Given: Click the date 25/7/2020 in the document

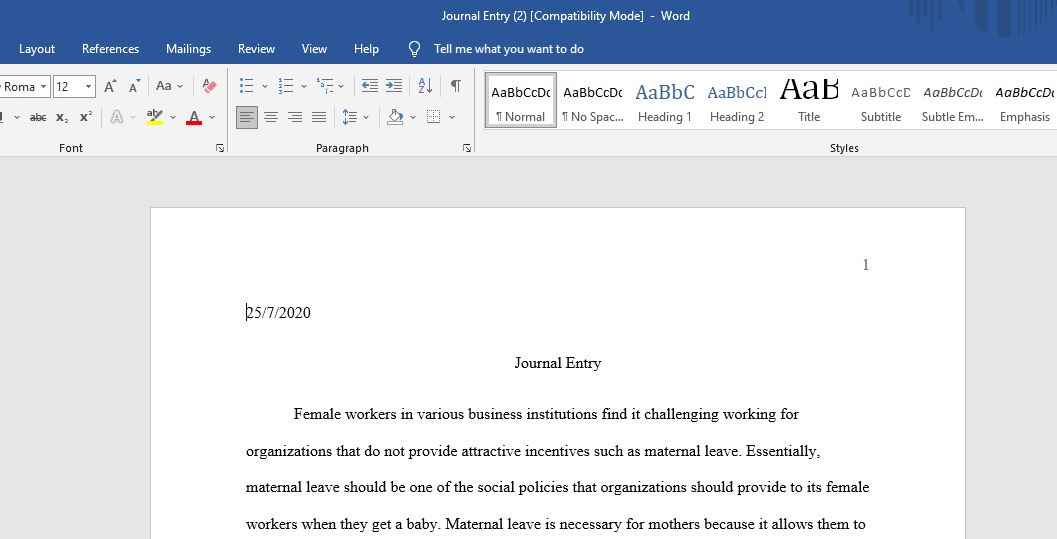Looking at the screenshot, I should [278, 313].
